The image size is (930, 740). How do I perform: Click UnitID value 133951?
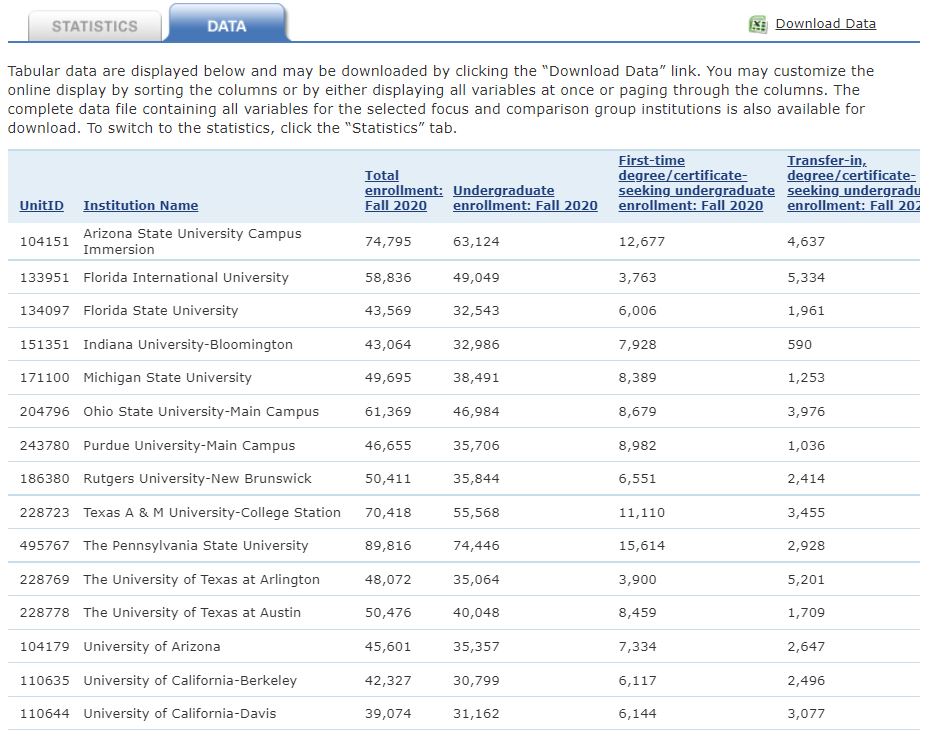tap(44, 278)
